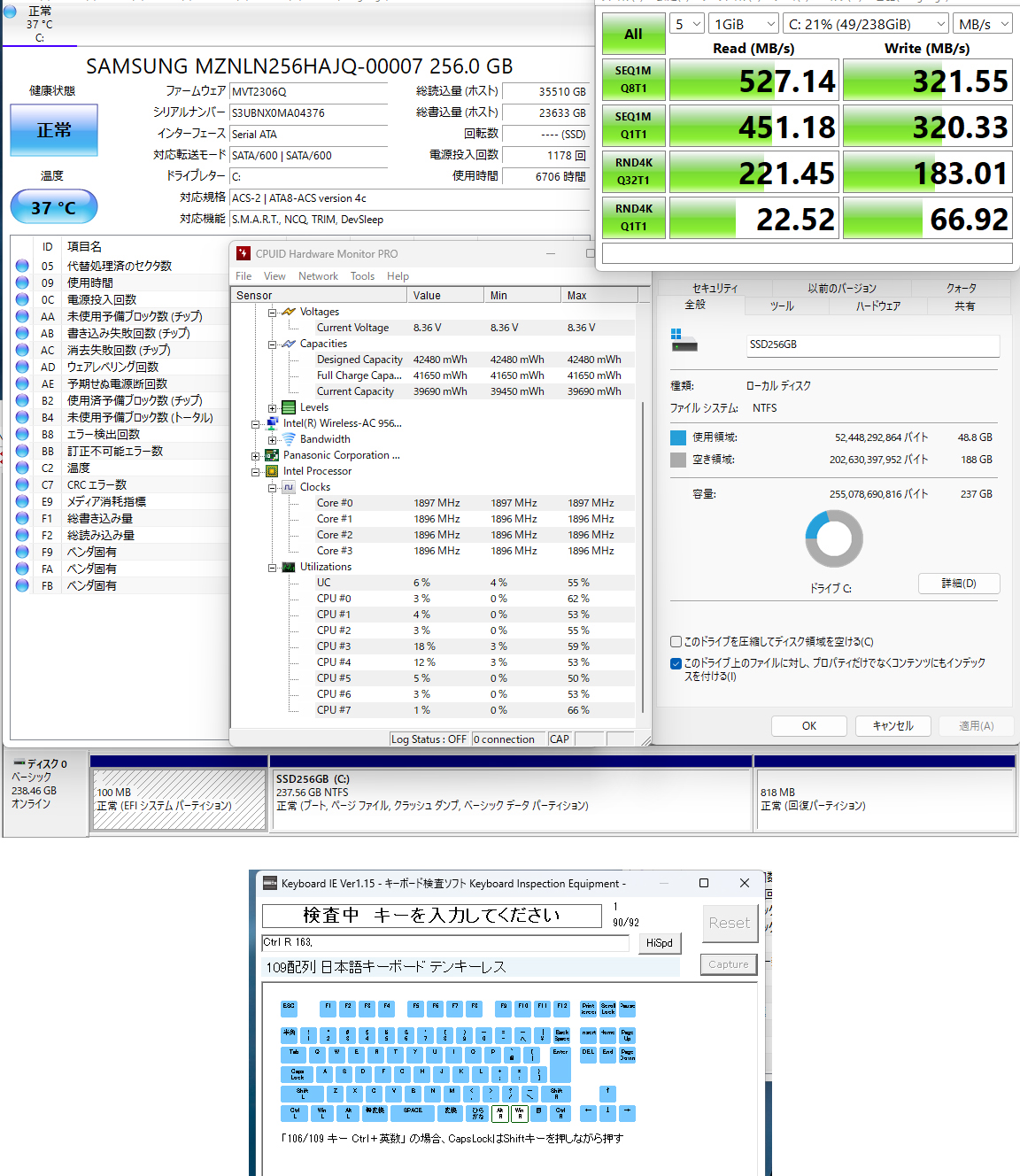
Task: Expand the Levels node plus box
Action: 272,408
